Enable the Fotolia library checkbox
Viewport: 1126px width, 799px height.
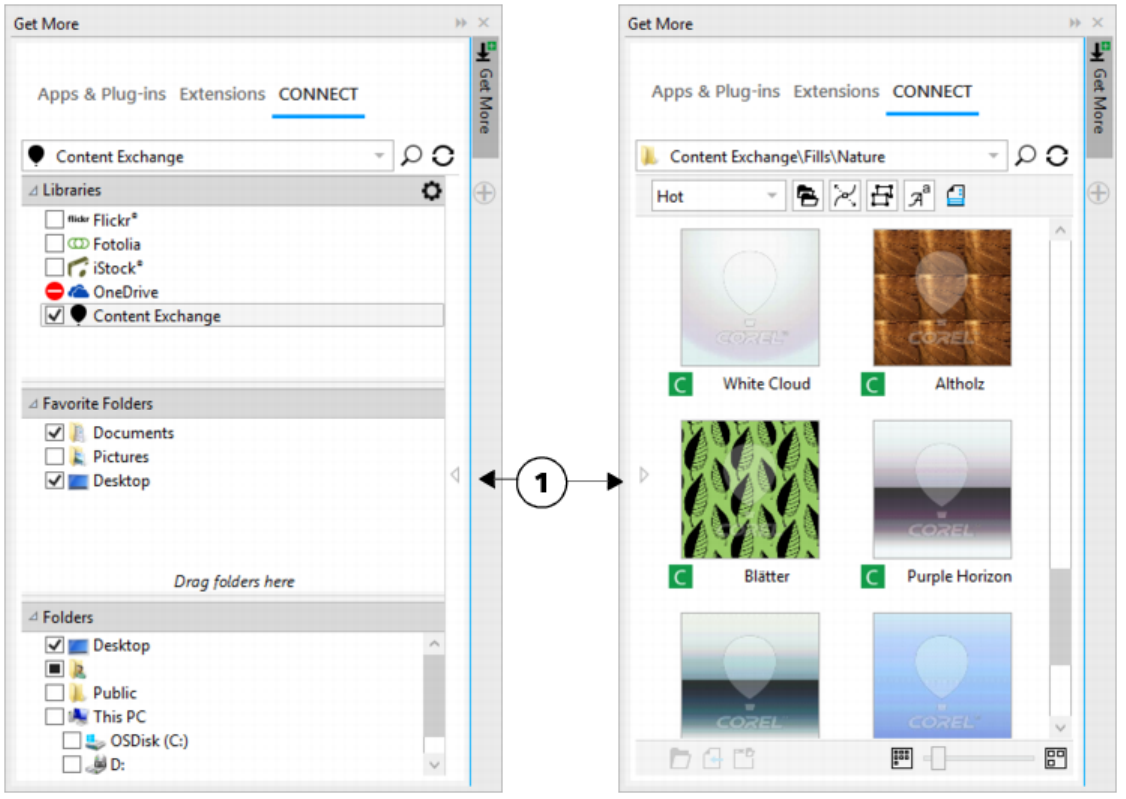tap(55, 243)
